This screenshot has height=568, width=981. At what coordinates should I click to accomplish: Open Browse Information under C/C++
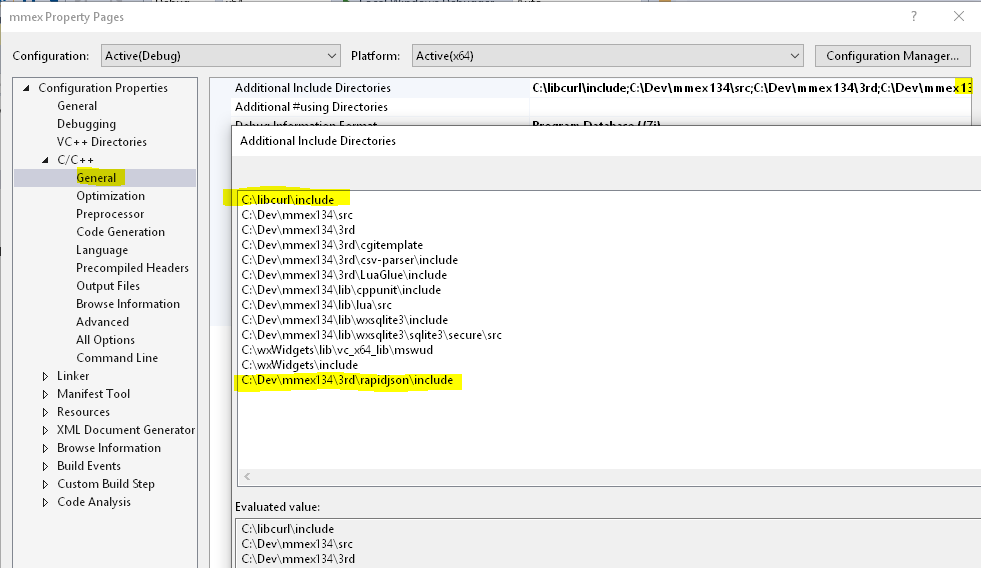128,304
